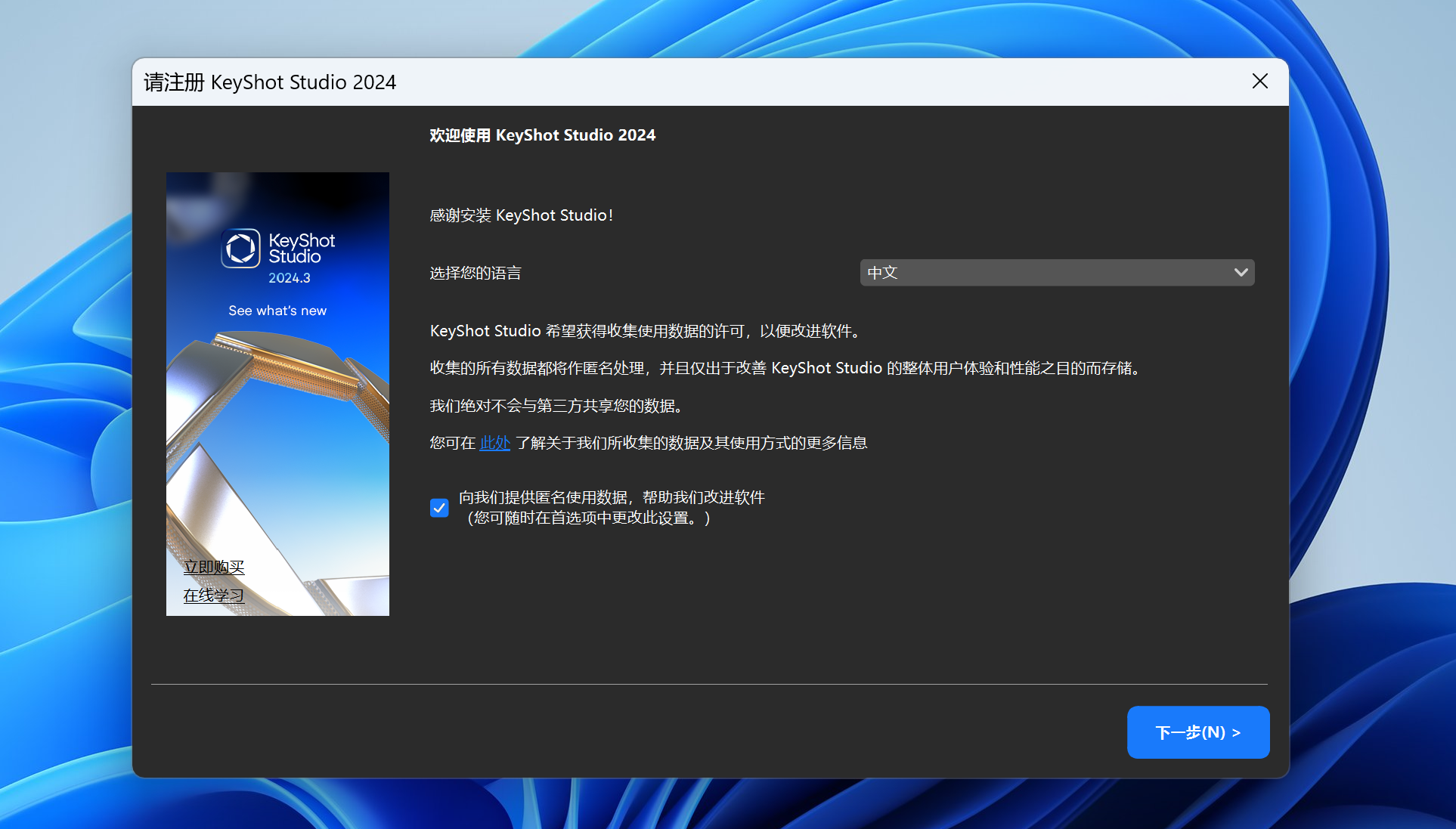Click the 您可随时在首选项中更改此设置 note text
This screenshot has height=829, width=1456.
point(589,518)
